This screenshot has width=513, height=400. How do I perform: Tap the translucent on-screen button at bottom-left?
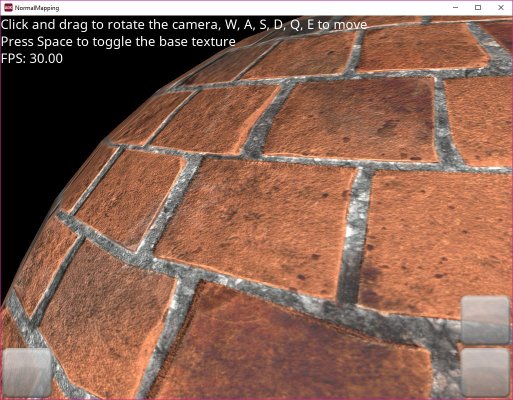(27, 373)
